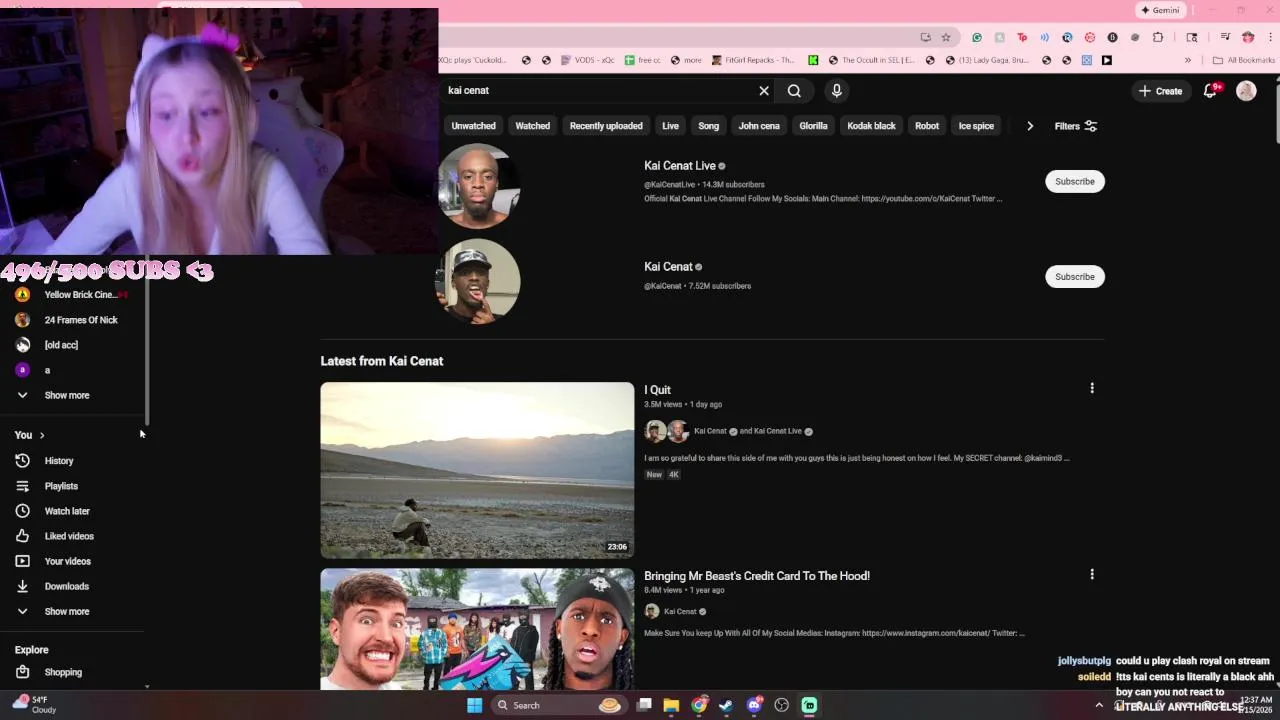Image resolution: width=1280 pixels, height=720 pixels.
Task: Clear the YouTube search box with the X
Action: [764, 91]
